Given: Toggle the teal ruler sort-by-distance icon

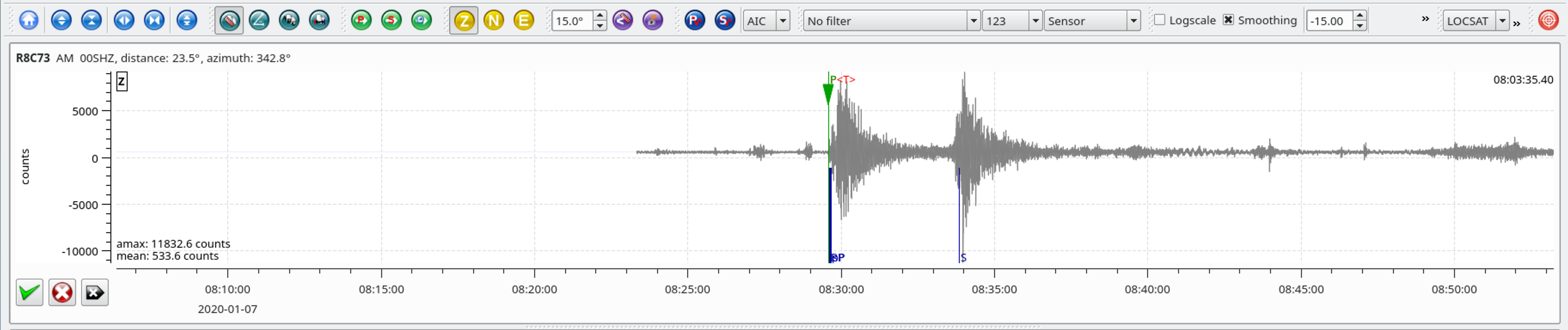Looking at the screenshot, I should pyautogui.click(x=229, y=20).
